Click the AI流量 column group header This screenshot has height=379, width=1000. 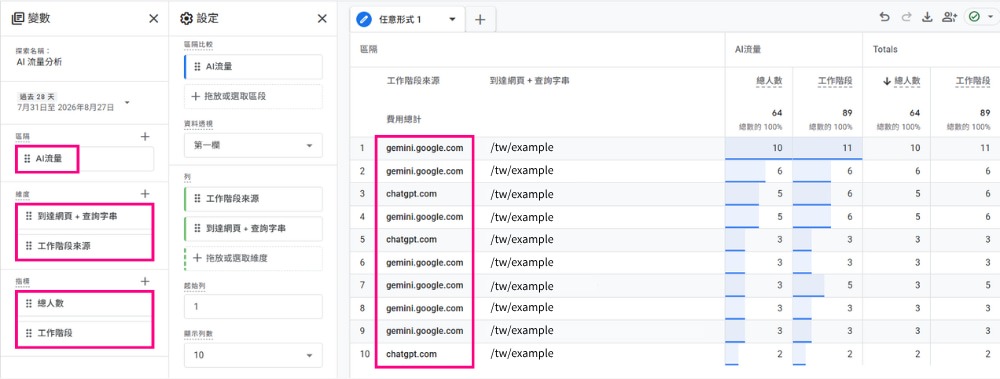pos(748,49)
